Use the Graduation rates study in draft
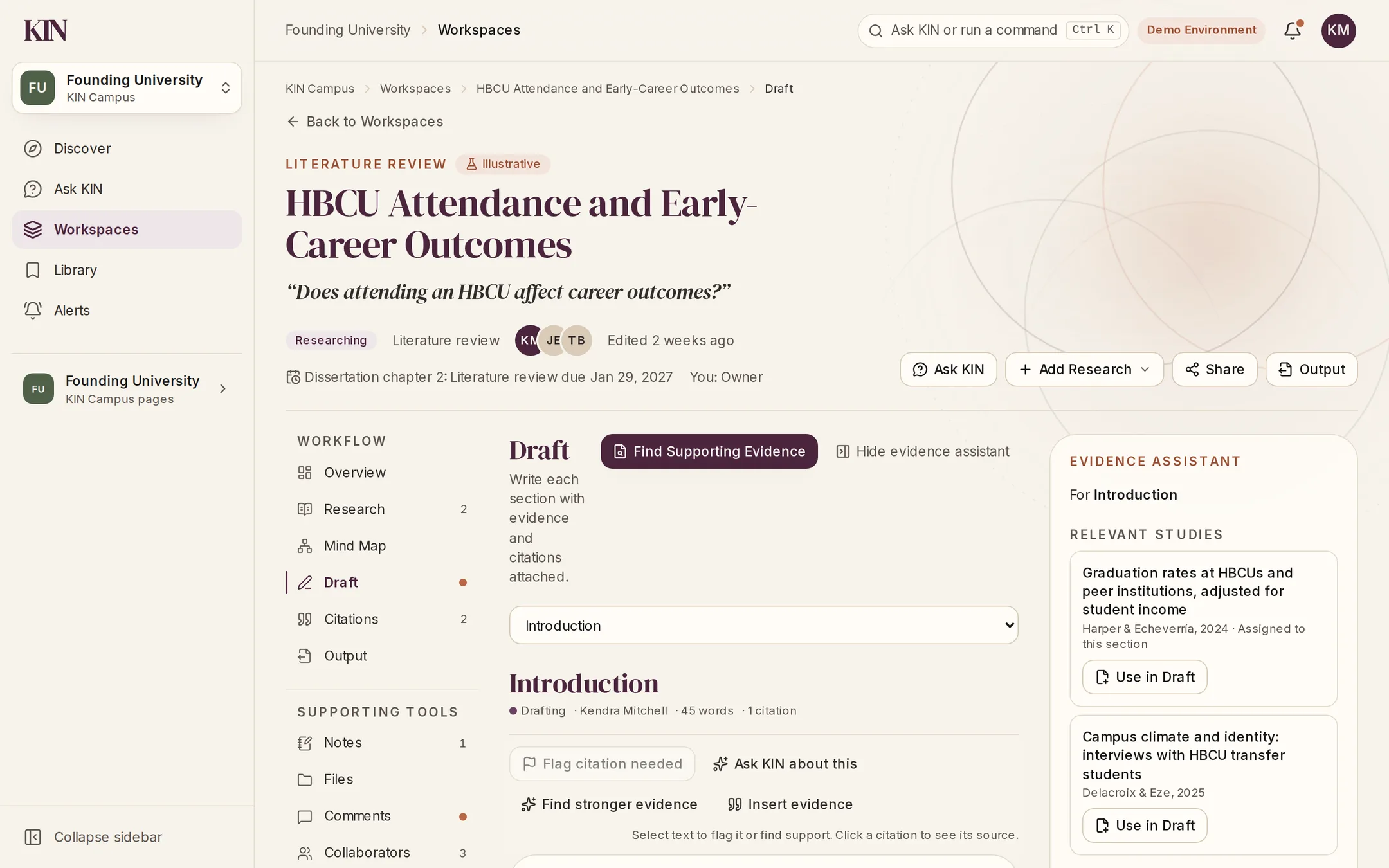 pos(1145,677)
